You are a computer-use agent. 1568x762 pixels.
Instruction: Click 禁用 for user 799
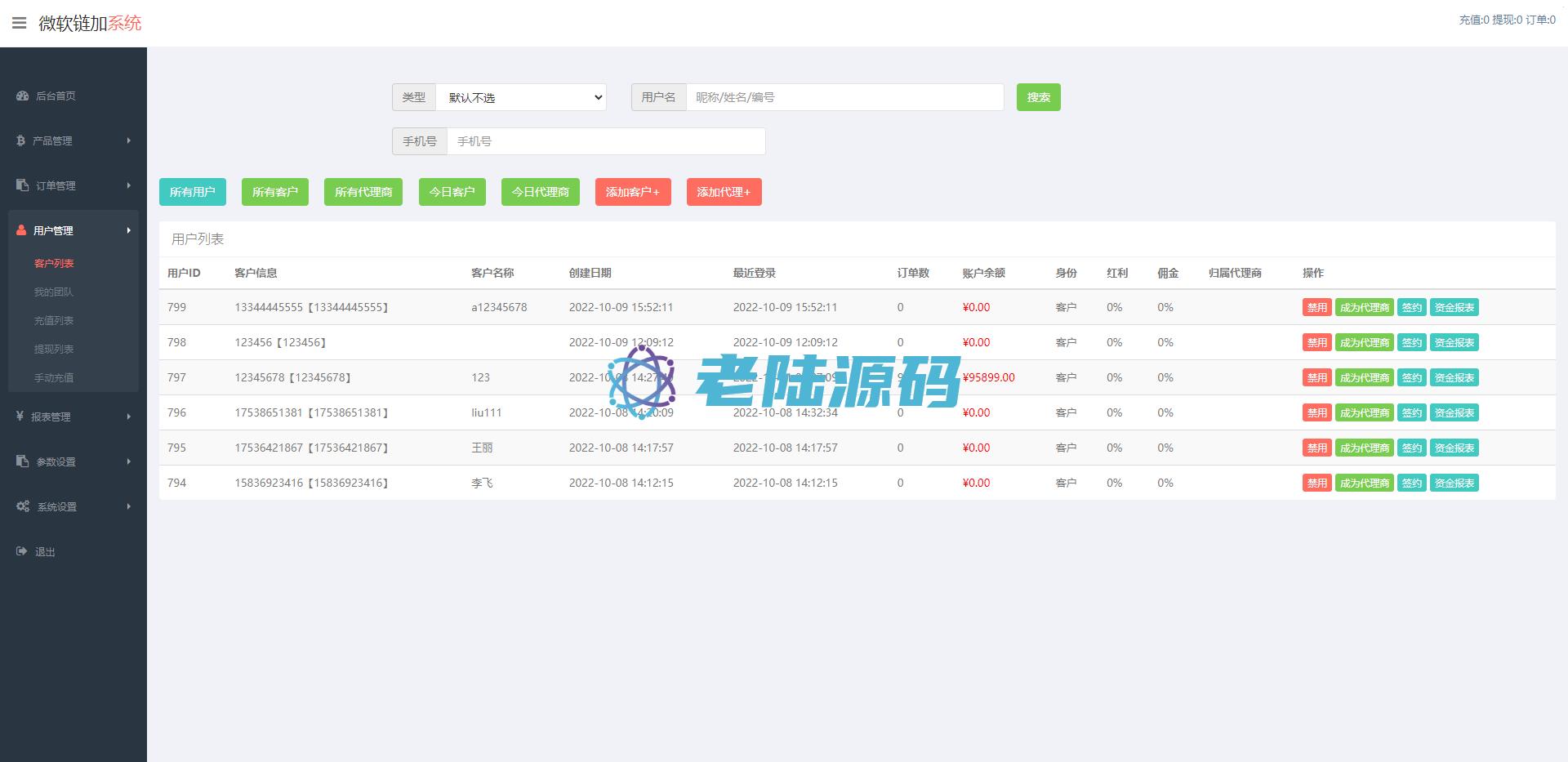coord(1316,307)
